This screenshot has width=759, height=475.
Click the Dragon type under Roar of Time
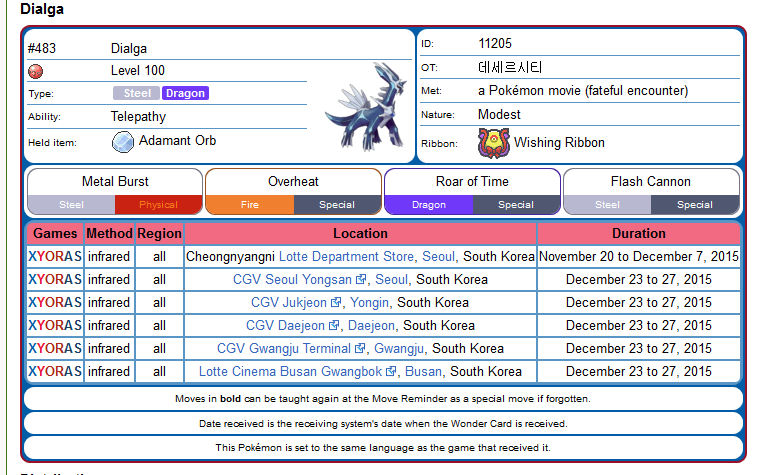tap(429, 205)
